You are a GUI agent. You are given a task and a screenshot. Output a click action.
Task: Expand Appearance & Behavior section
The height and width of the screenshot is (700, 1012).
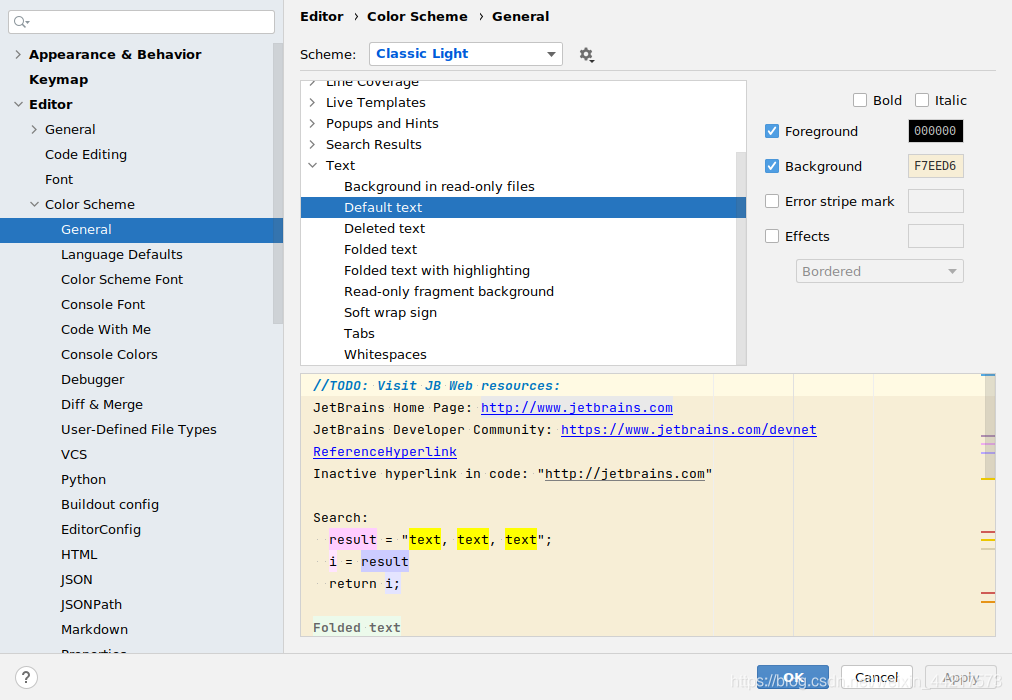[18, 55]
